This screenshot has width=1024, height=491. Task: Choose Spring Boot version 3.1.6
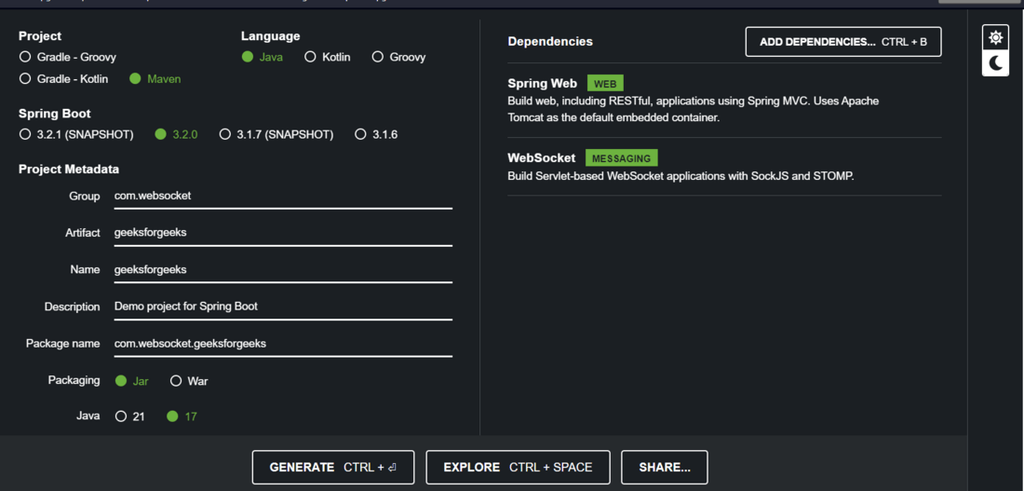click(x=360, y=134)
